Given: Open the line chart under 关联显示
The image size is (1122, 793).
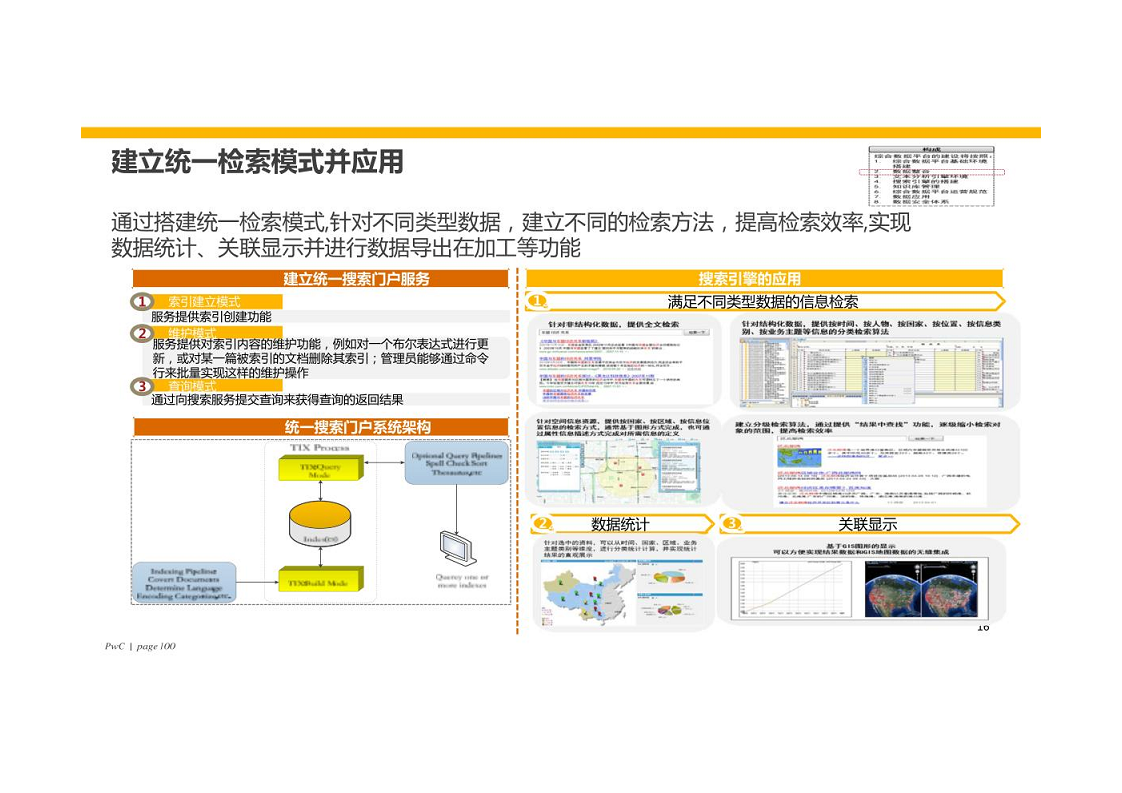Looking at the screenshot, I should pos(793,588).
